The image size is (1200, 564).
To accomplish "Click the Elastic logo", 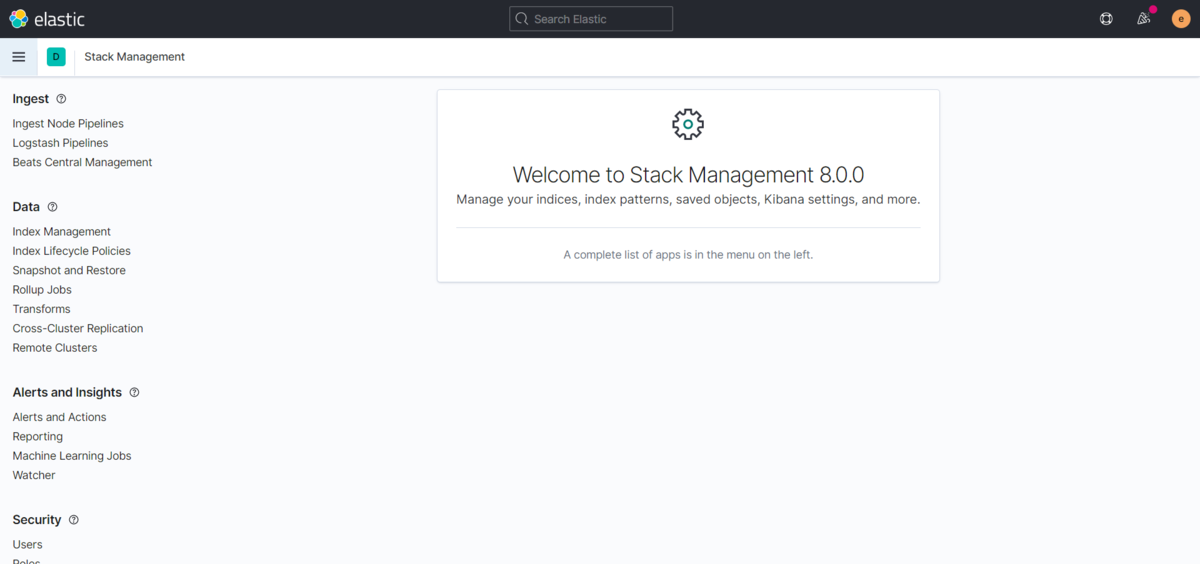I will [47, 18].
